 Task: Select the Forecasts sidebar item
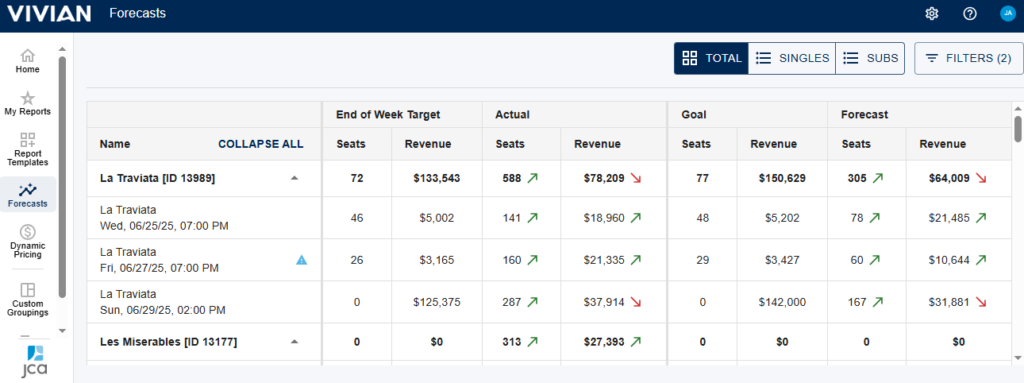[x=27, y=195]
